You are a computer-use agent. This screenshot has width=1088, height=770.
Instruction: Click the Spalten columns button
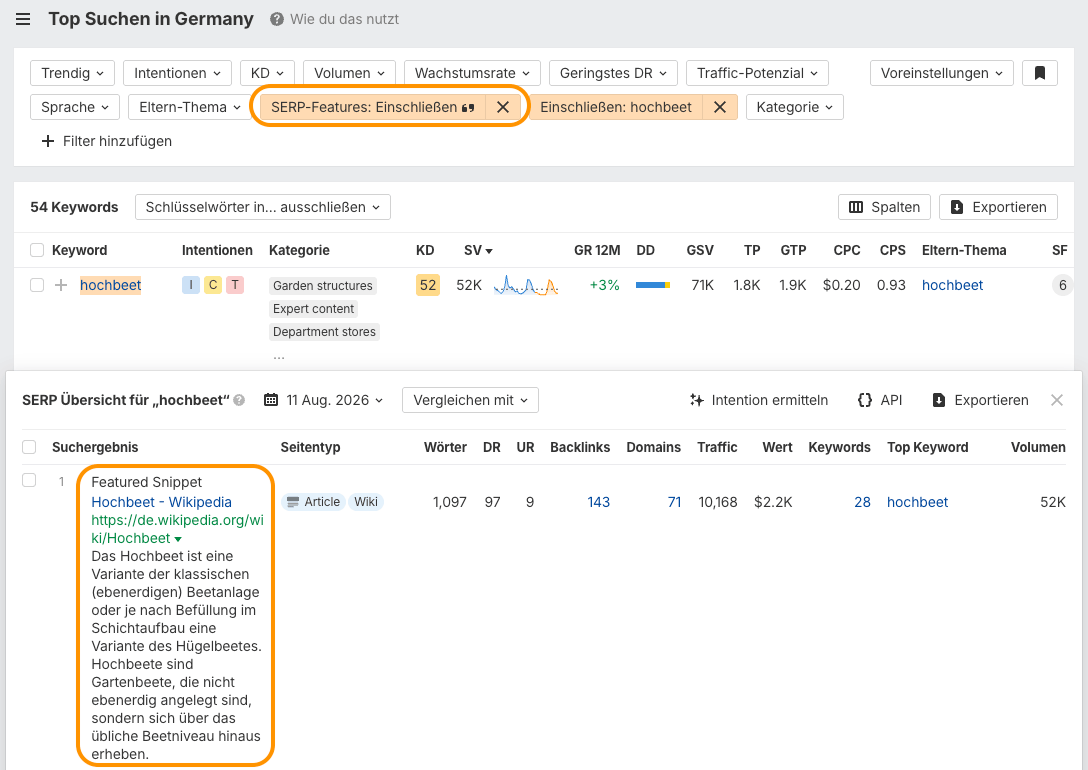[884, 207]
